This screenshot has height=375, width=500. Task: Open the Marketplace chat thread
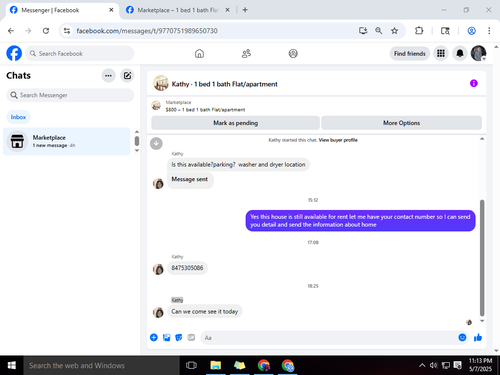(67, 141)
